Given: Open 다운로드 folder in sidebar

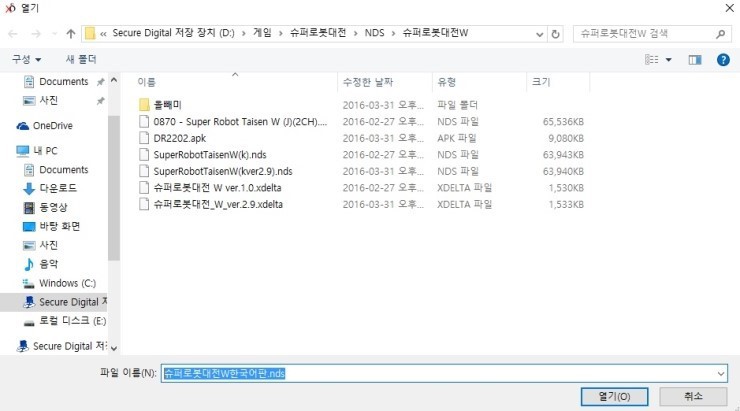Looking at the screenshot, I should click(50, 188).
